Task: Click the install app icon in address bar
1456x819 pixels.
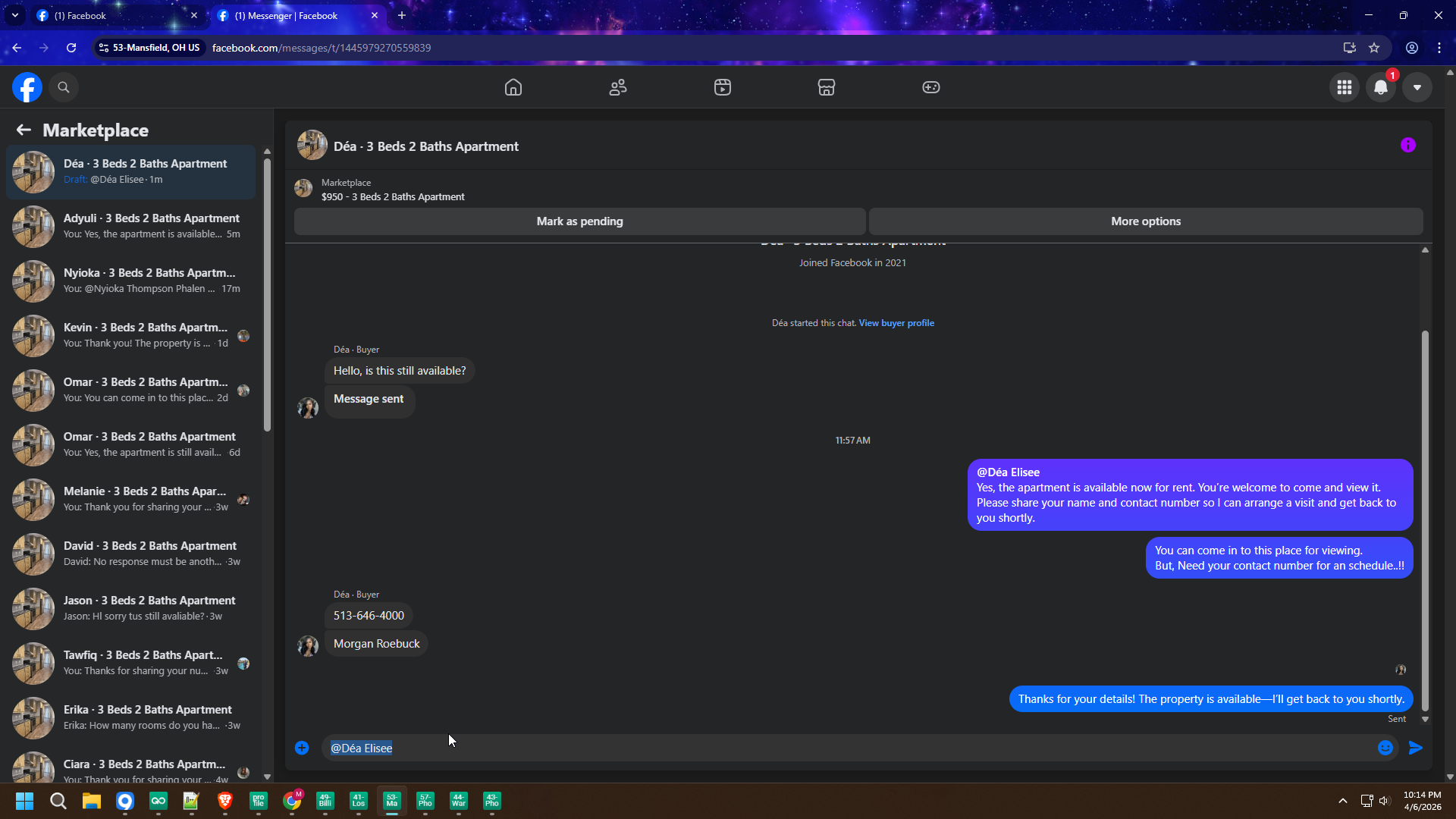Action: pyautogui.click(x=1350, y=48)
